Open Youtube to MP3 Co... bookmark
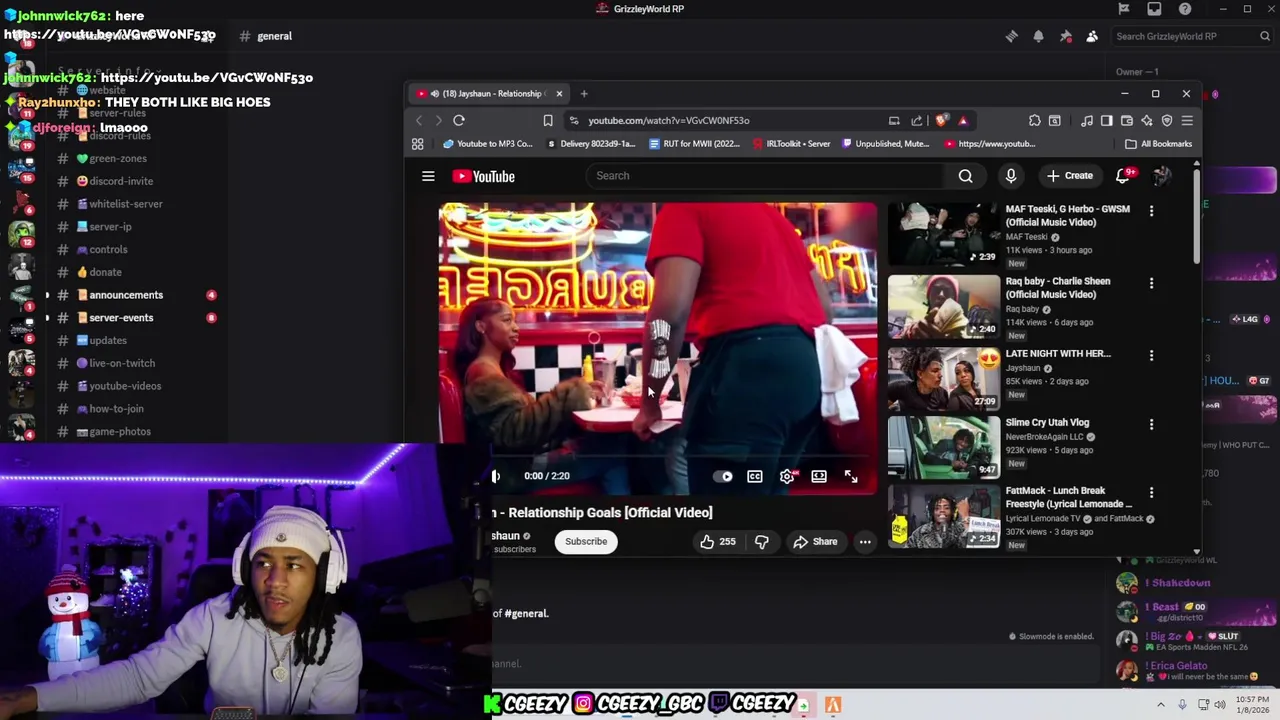Image resolution: width=1280 pixels, height=720 pixels. point(488,143)
